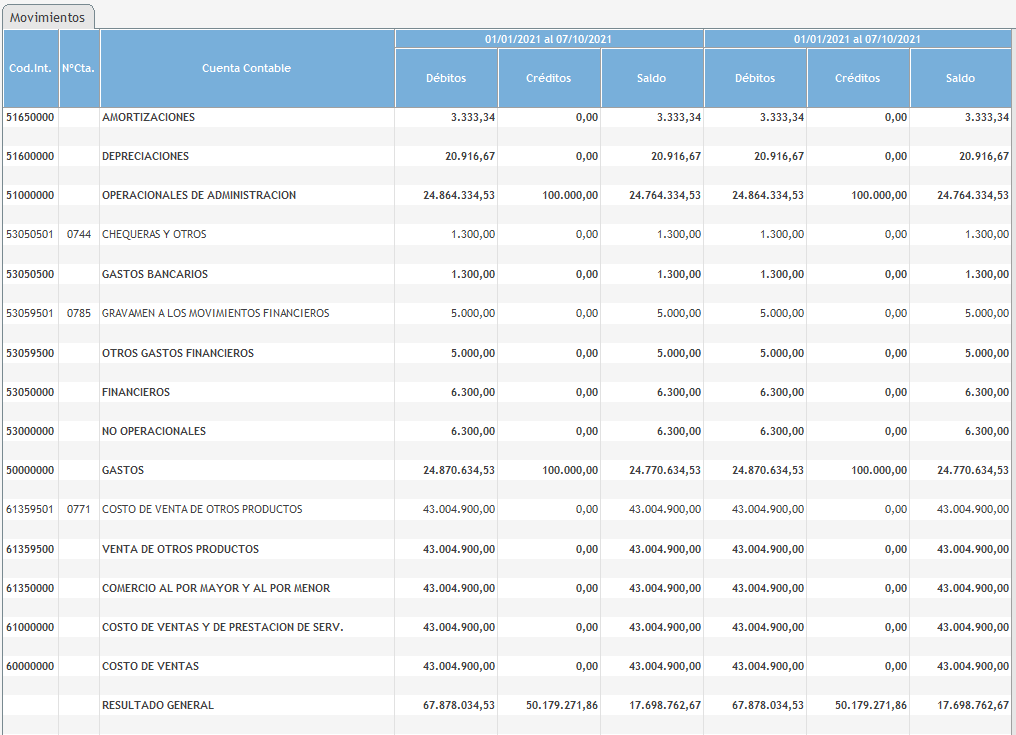Select the RESULTADO GENERAL total row
The image size is (1016, 735).
click(x=158, y=705)
